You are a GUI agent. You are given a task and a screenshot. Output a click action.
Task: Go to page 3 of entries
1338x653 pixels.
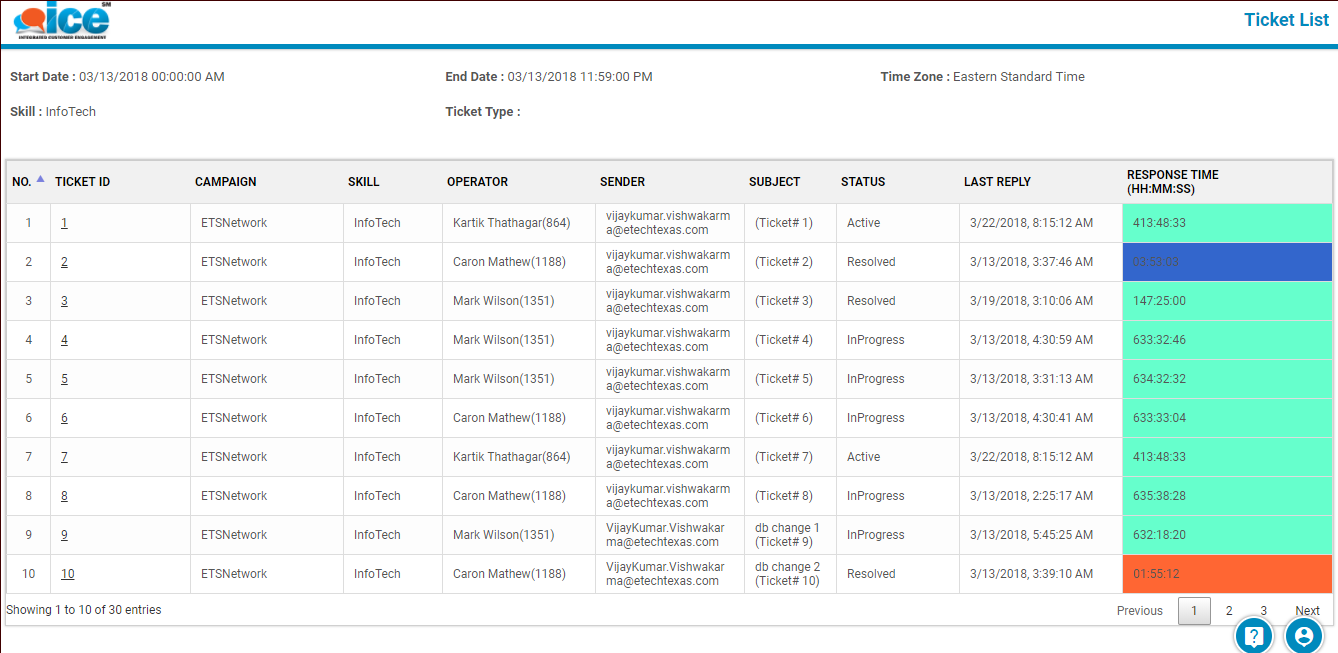coord(1263,611)
